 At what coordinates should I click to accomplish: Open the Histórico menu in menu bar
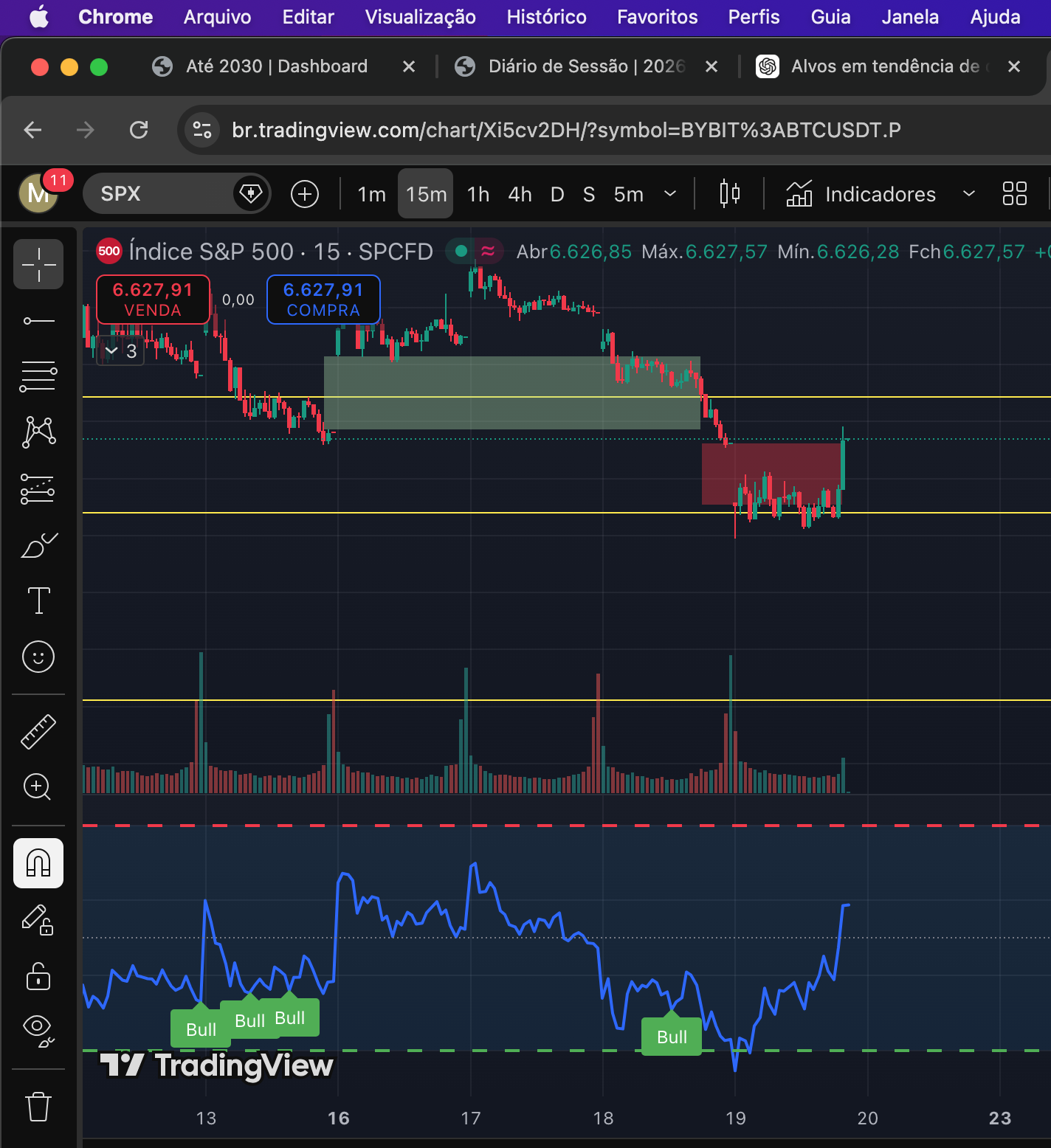click(546, 17)
